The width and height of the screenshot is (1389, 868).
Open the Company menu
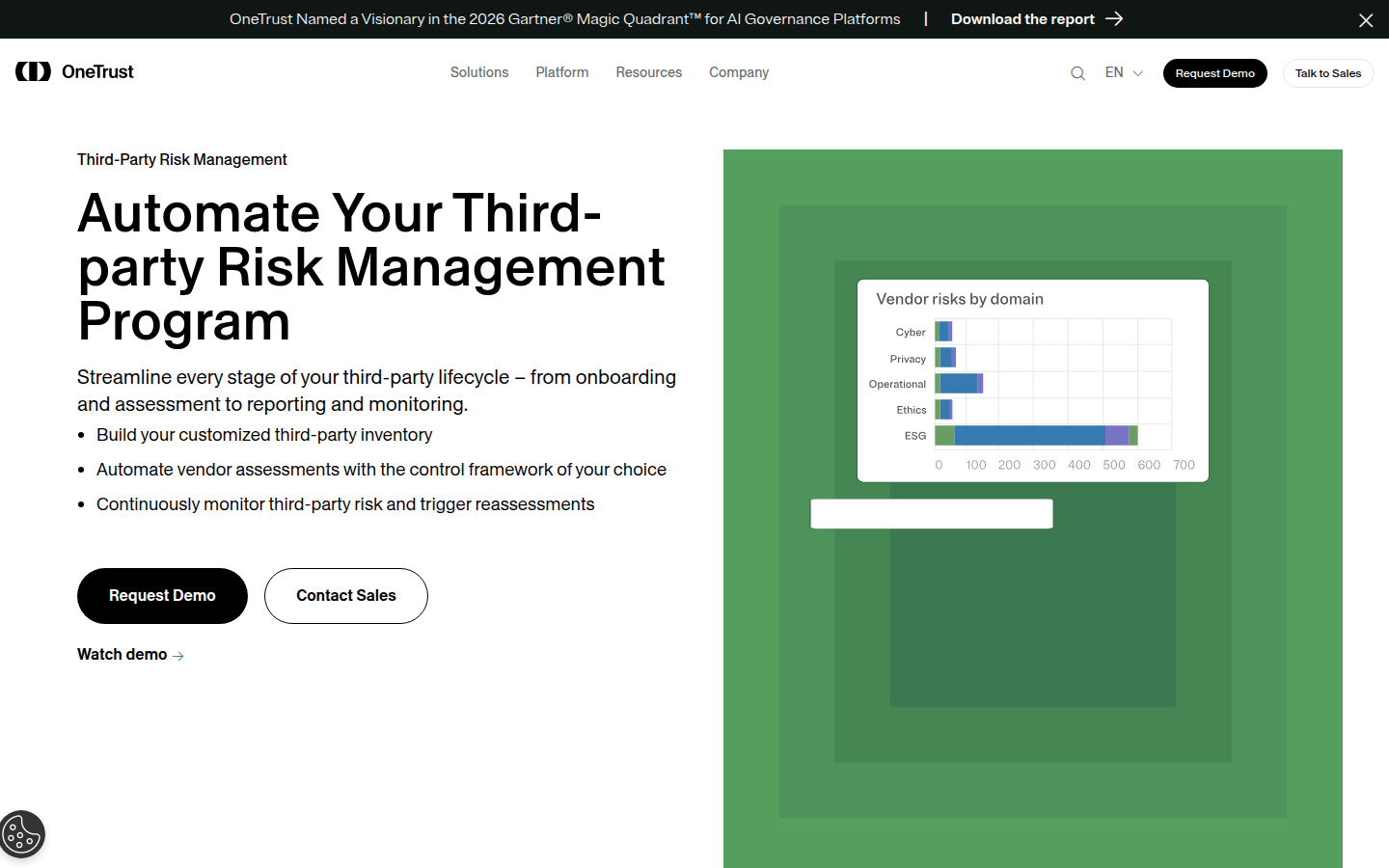point(739,72)
